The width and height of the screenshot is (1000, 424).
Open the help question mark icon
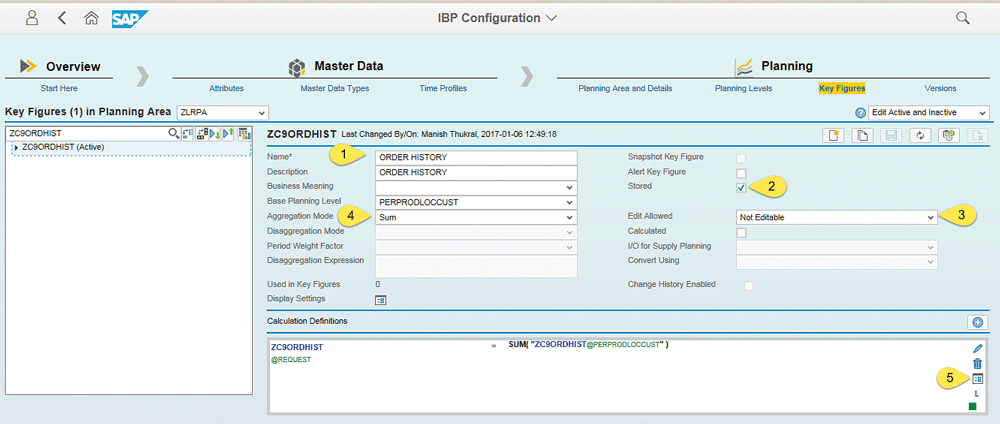[860, 113]
